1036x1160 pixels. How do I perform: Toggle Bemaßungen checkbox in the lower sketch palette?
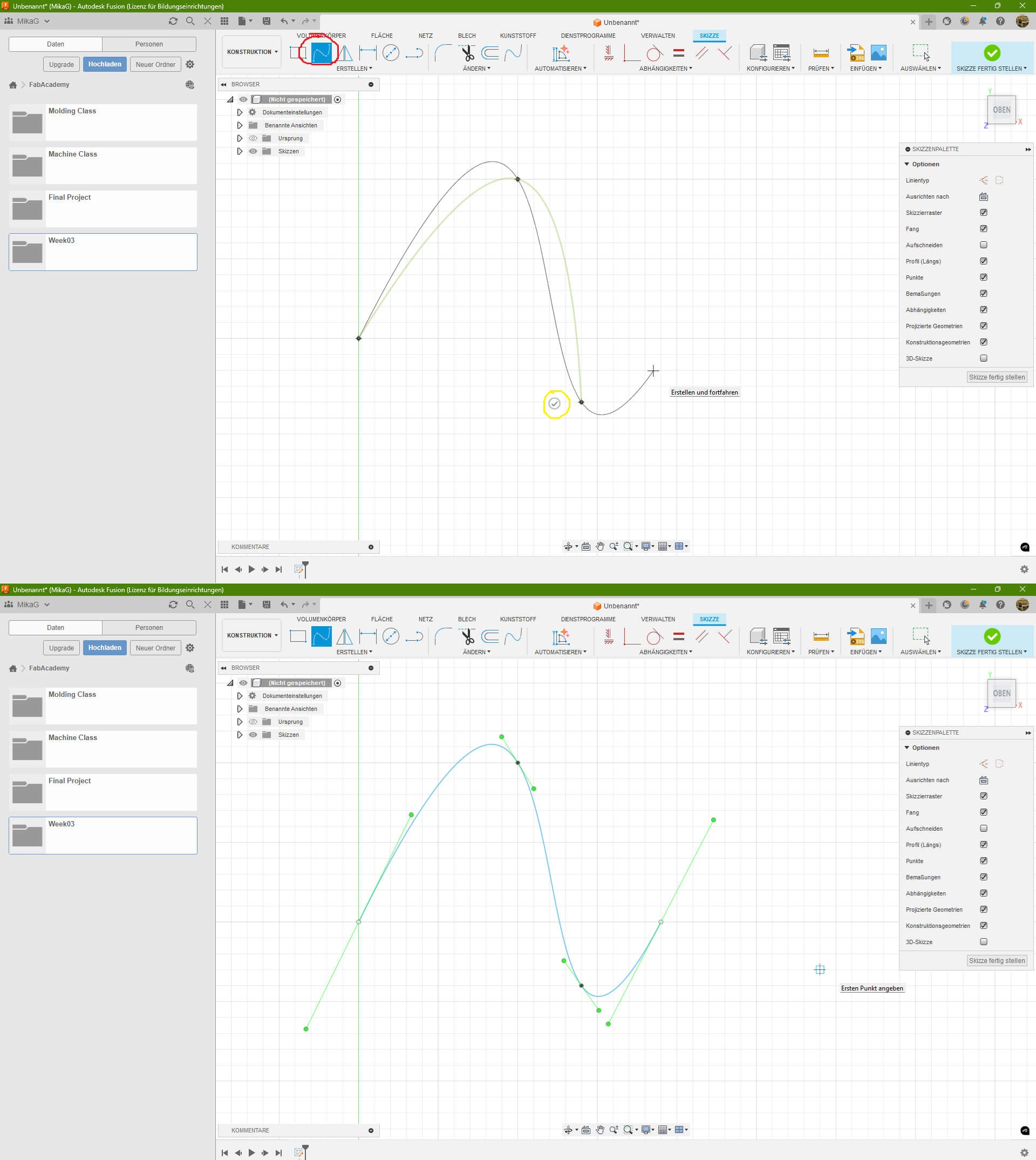click(x=984, y=877)
